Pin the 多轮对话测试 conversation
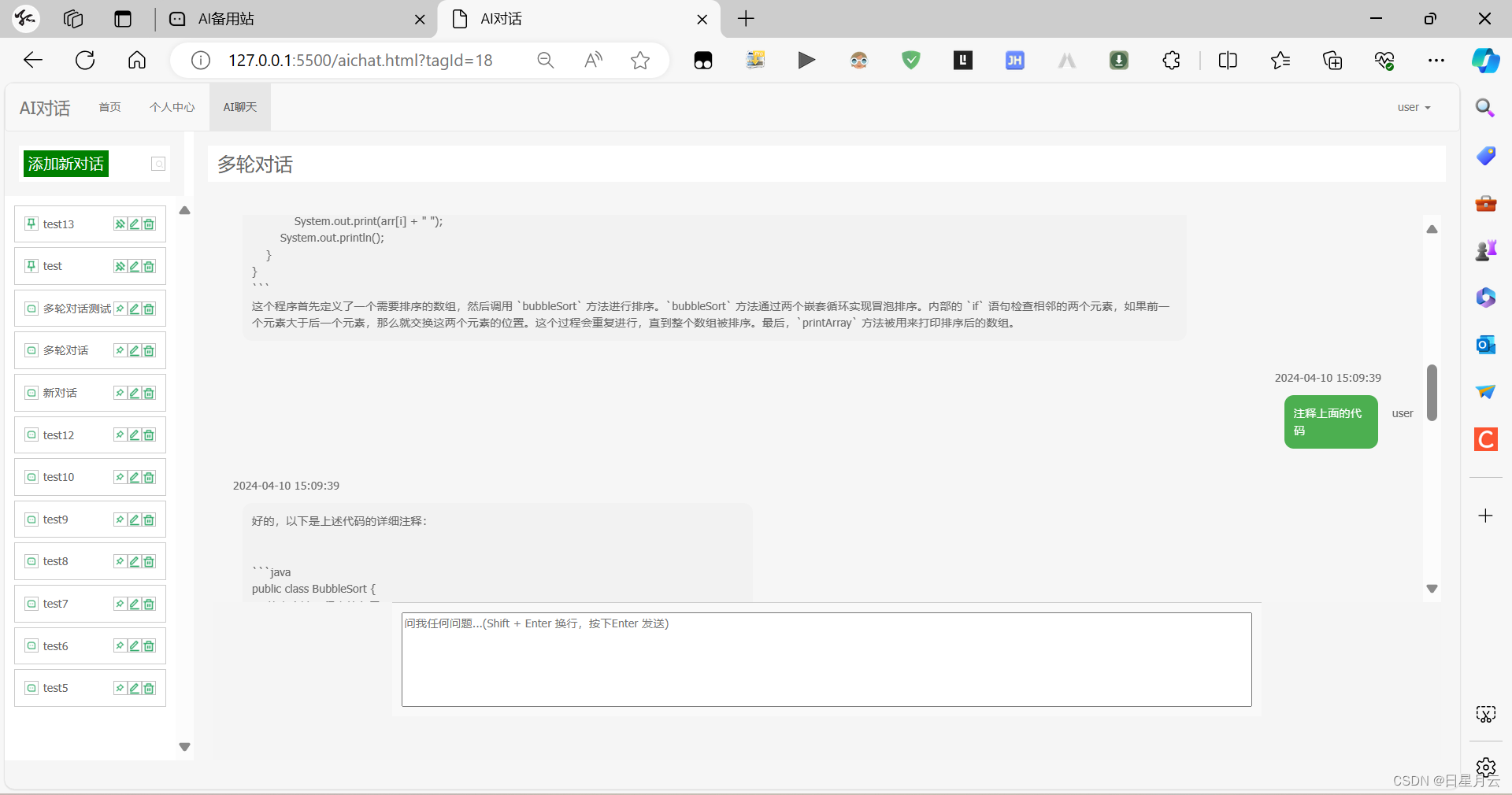 point(120,309)
